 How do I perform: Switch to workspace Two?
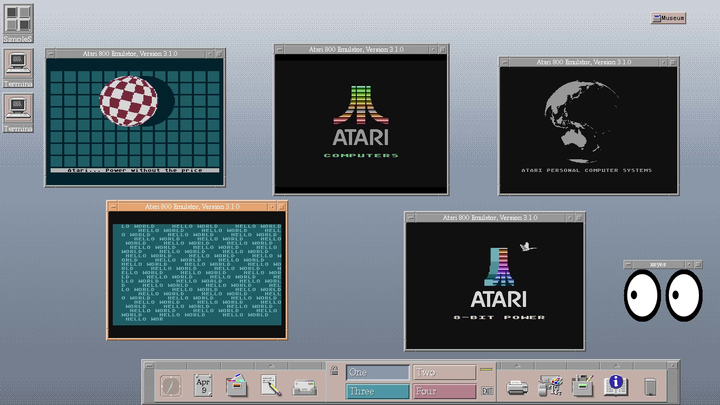(443, 372)
